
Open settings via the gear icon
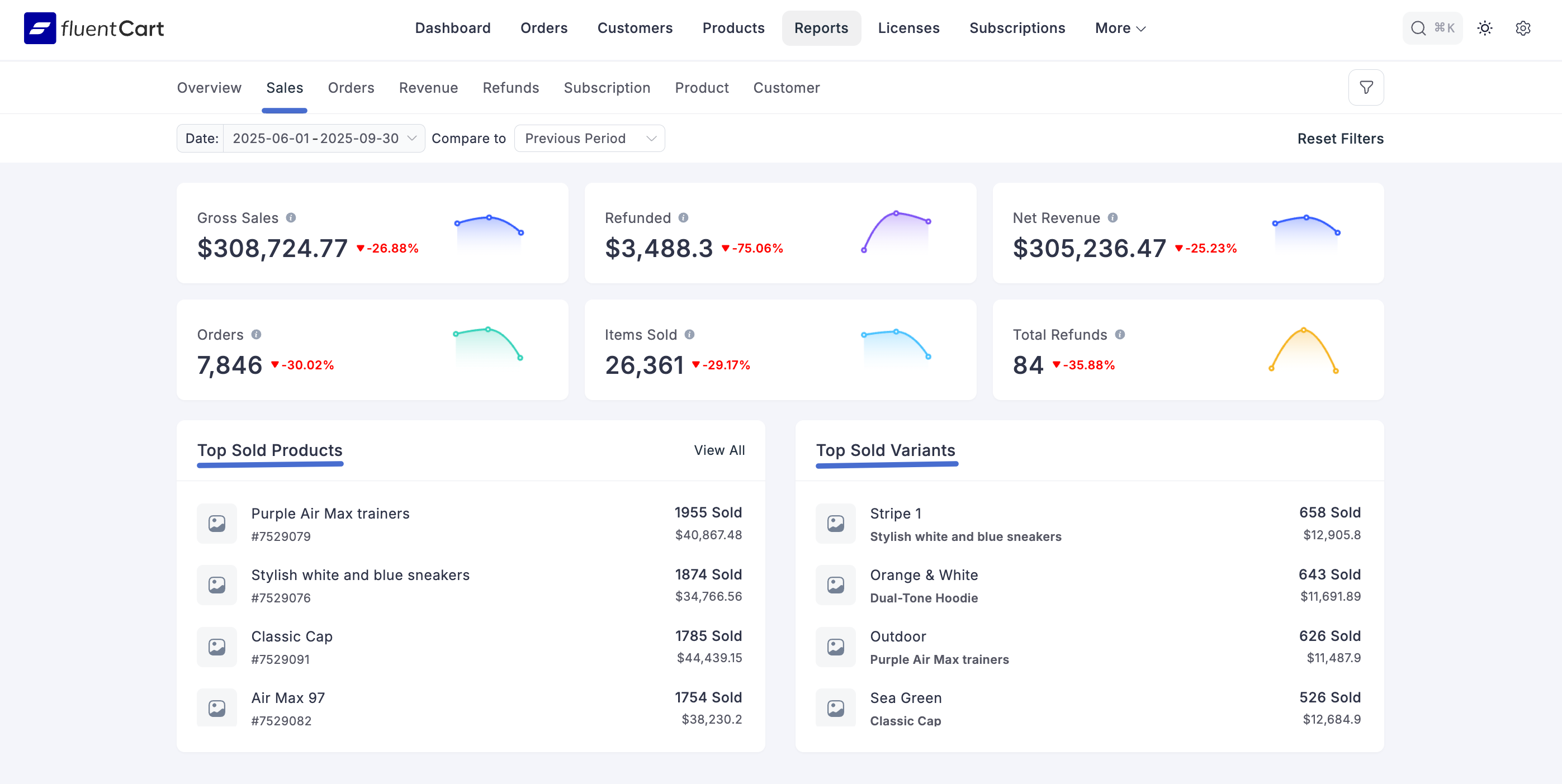[1522, 28]
